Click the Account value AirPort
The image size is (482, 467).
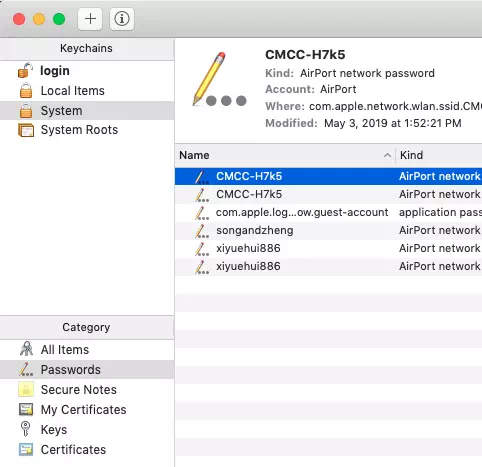pyautogui.click(x=338, y=89)
